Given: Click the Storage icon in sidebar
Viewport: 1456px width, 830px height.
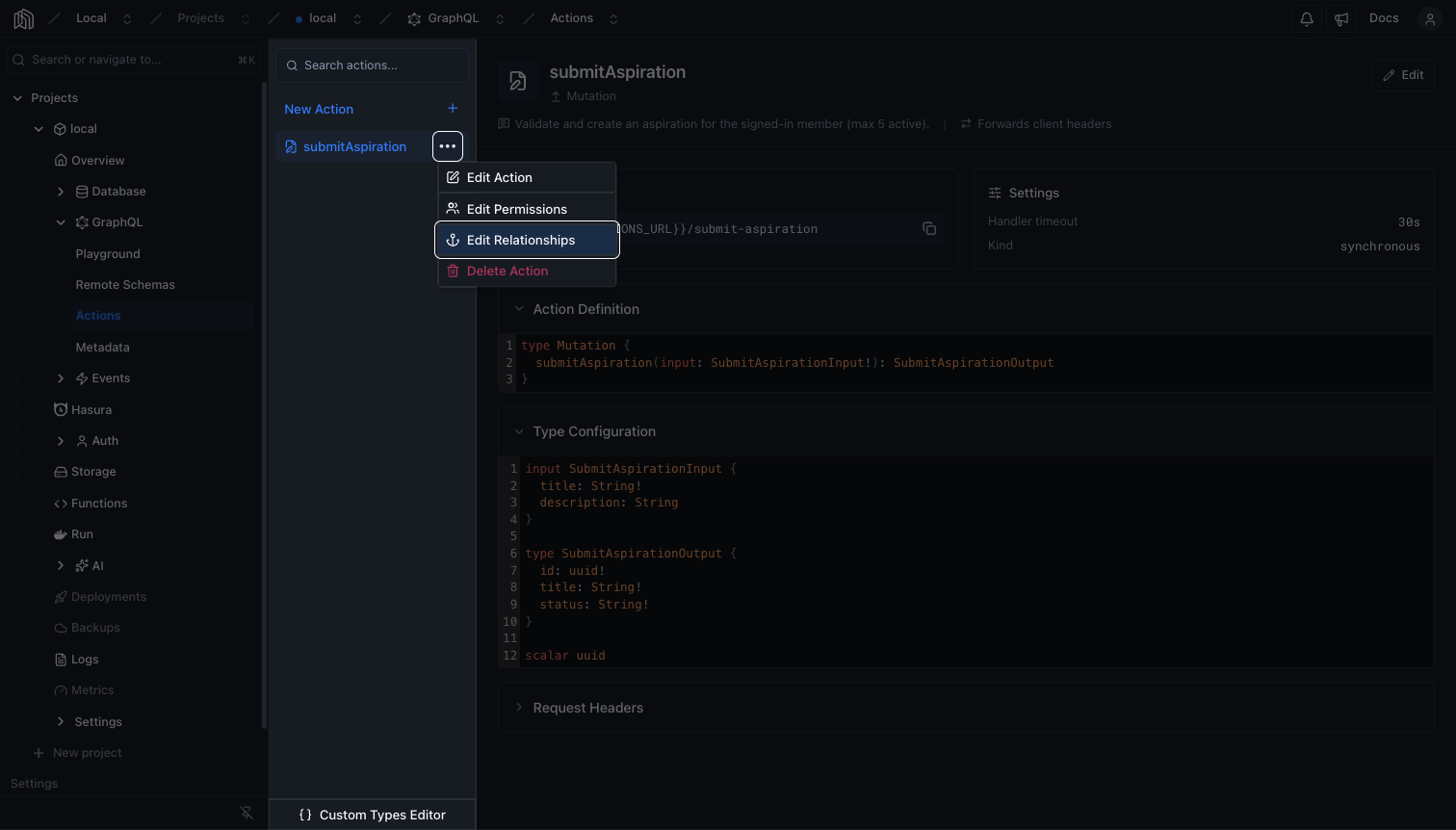Looking at the screenshot, I should point(61,472).
